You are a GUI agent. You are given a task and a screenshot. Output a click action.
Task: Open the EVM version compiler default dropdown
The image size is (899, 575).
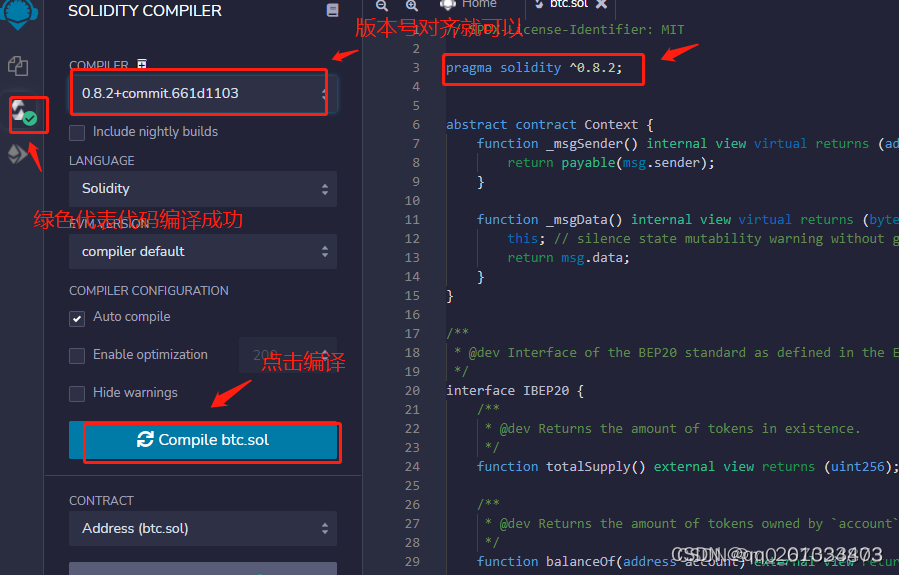(203, 252)
